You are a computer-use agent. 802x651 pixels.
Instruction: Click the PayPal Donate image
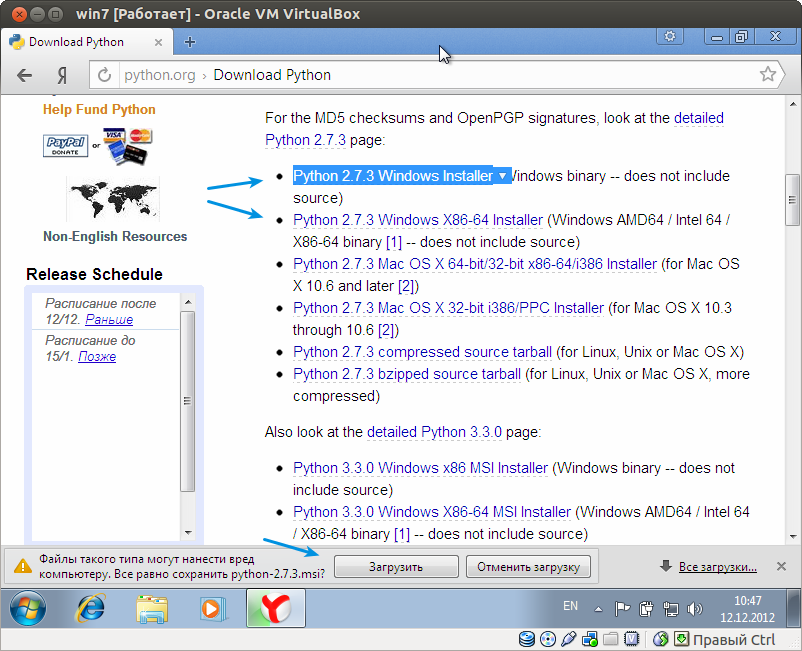coord(65,145)
